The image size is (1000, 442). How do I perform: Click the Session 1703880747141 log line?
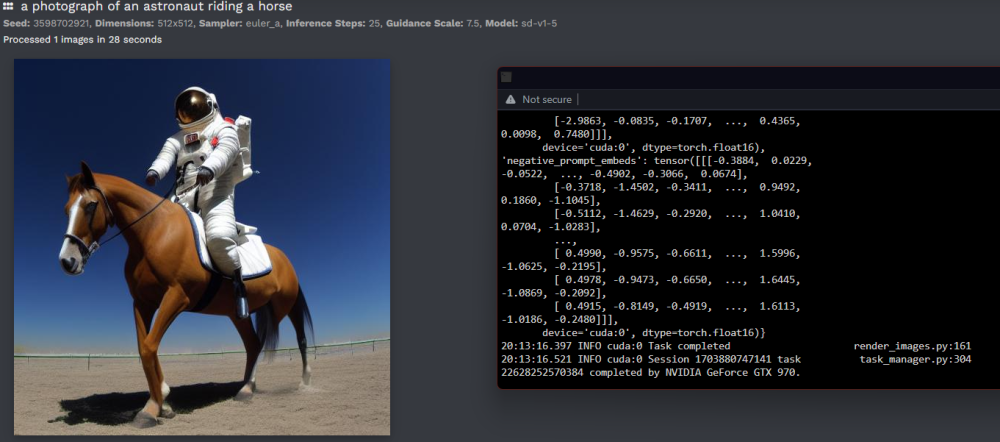(x=651, y=360)
